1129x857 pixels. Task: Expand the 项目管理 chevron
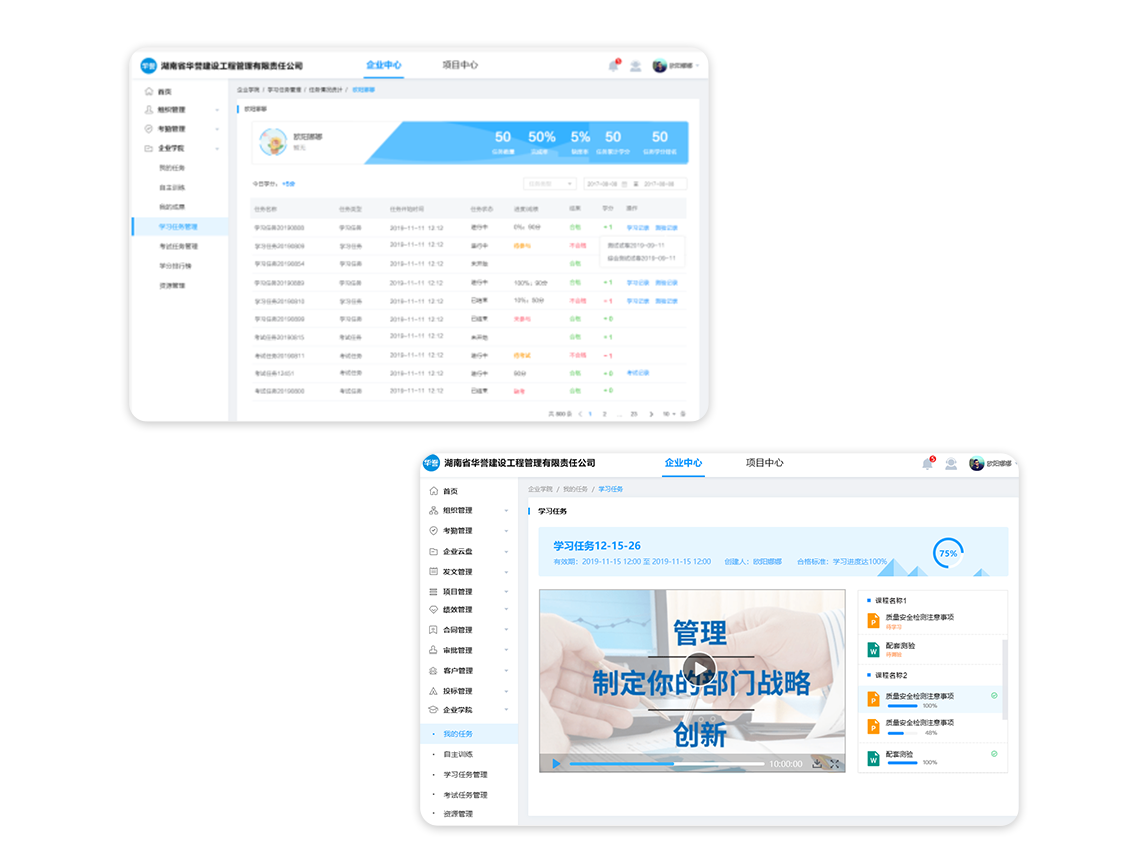506,592
